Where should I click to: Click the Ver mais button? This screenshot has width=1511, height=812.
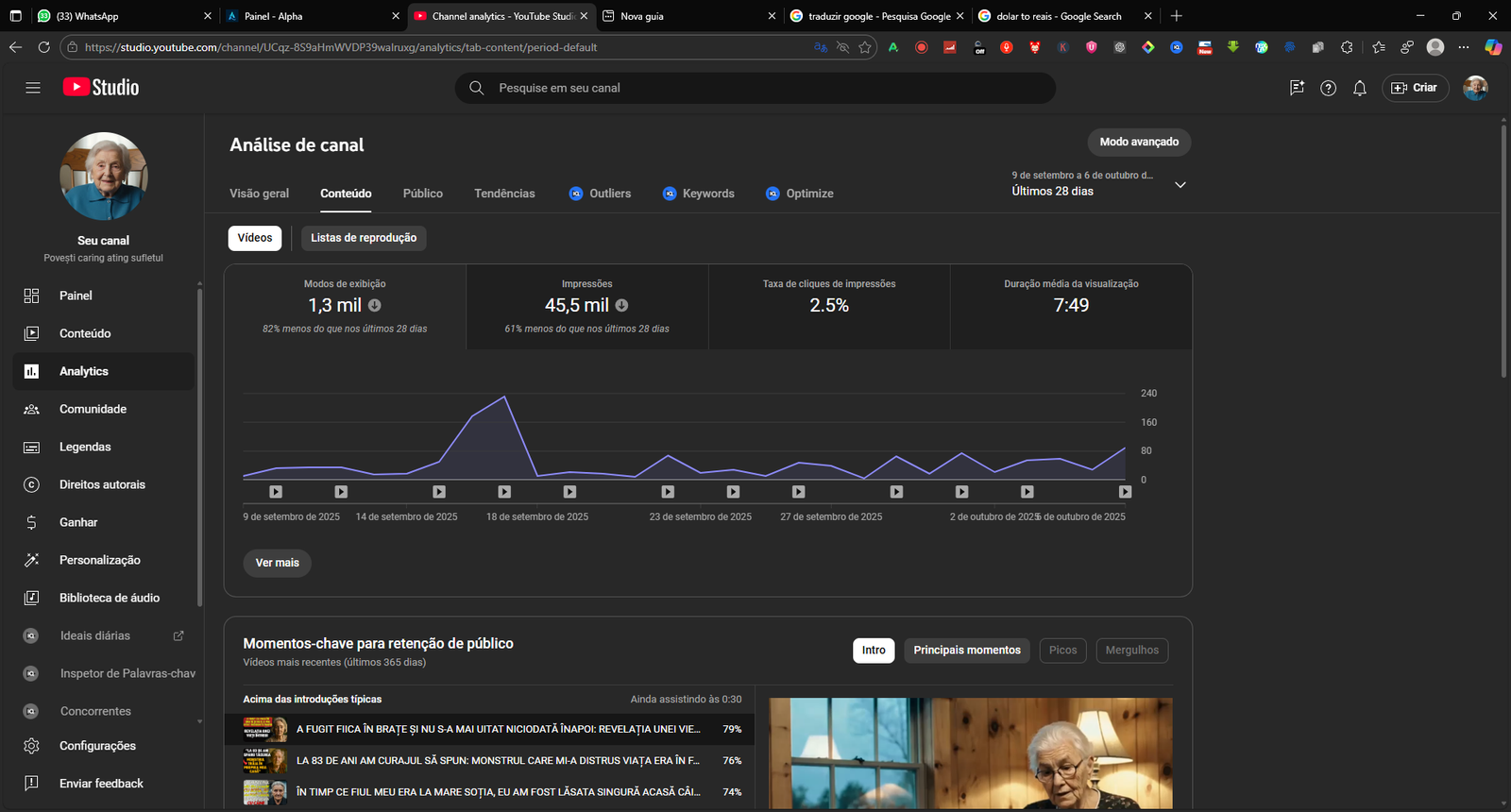(x=277, y=563)
